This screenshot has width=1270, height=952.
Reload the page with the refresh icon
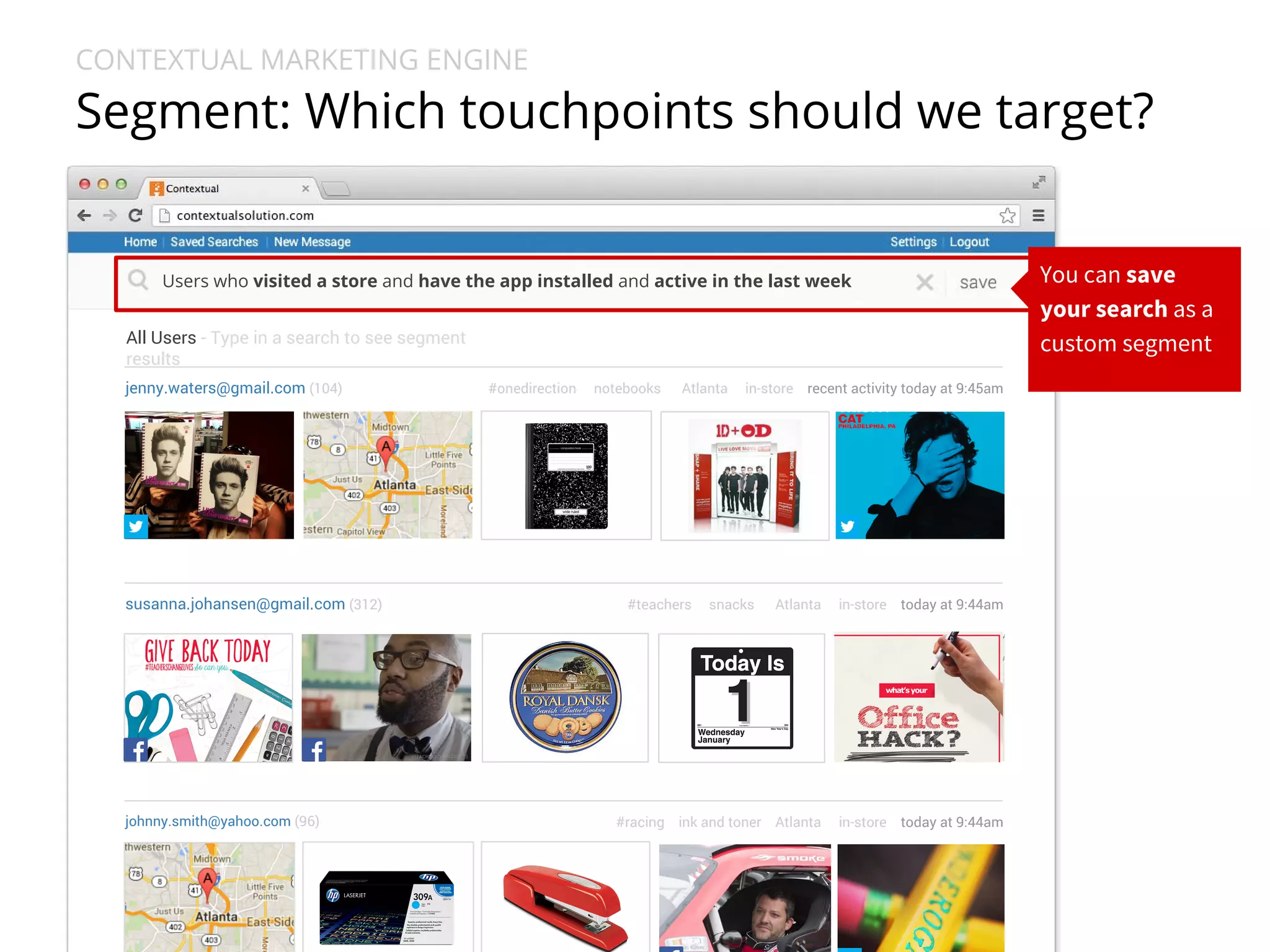click(x=136, y=215)
